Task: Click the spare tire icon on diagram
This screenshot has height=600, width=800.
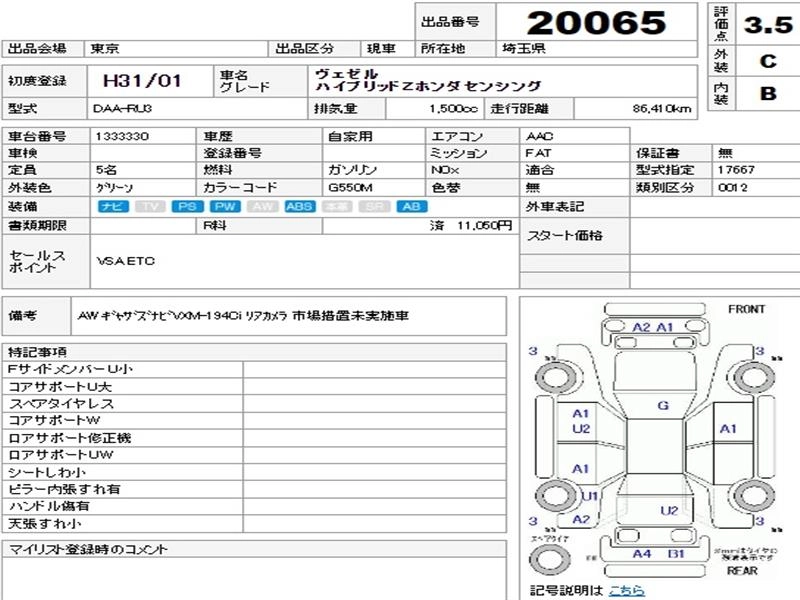Action: pyautogui.click(x=550, y=559)
